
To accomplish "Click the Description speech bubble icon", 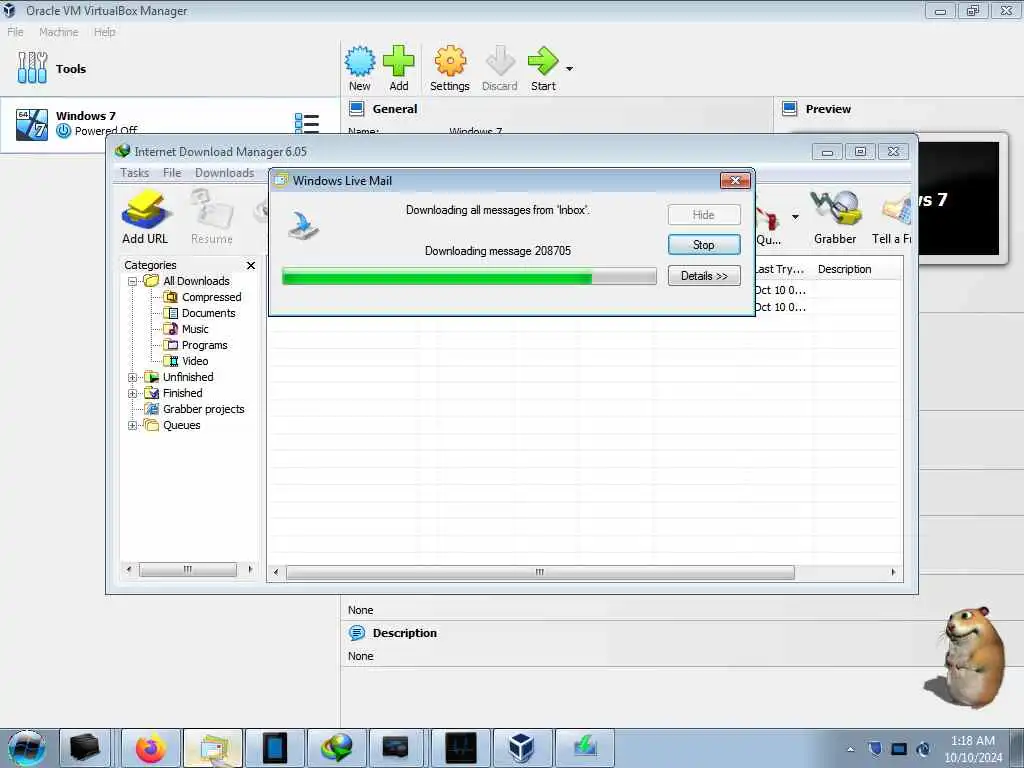I will 357,633.
